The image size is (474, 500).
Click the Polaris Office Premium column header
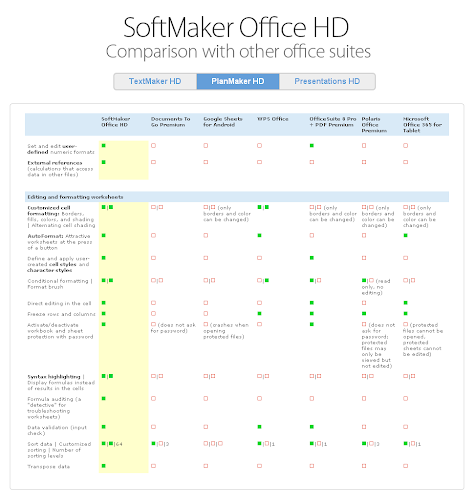[374, 125]
